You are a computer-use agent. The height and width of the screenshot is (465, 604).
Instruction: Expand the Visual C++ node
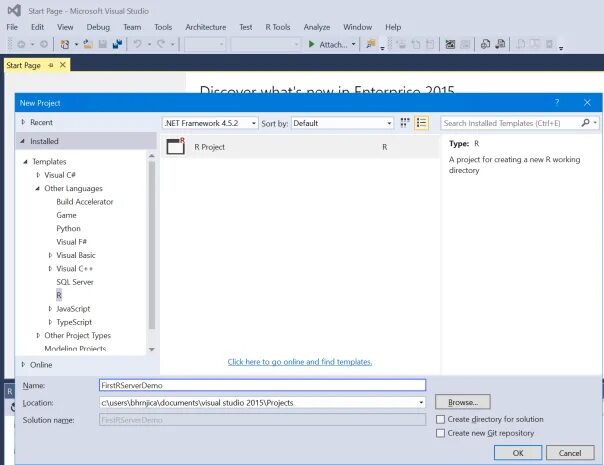(x=50, y=269)
